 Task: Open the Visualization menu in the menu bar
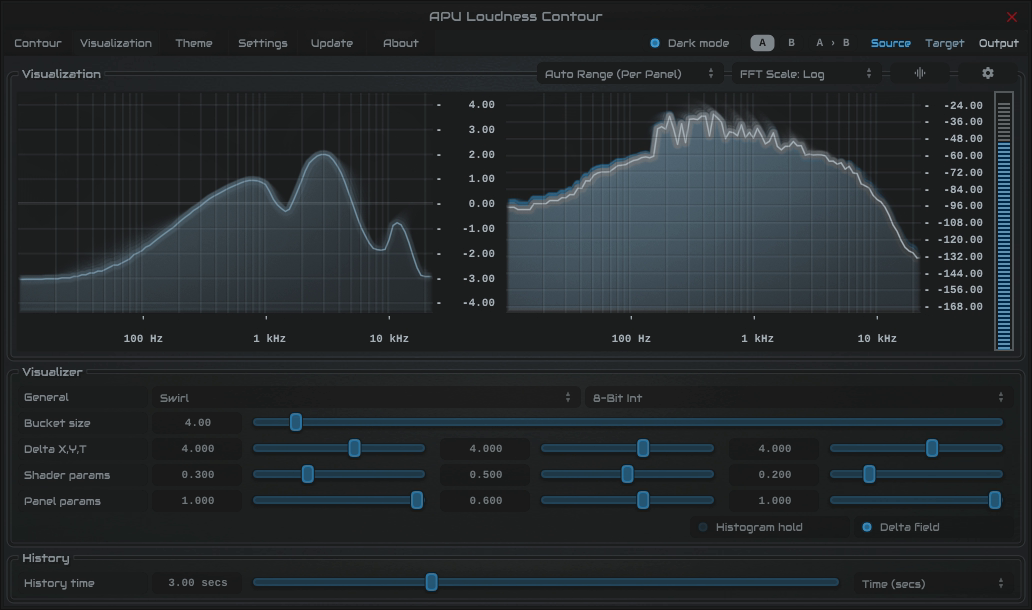pos(116,43)
